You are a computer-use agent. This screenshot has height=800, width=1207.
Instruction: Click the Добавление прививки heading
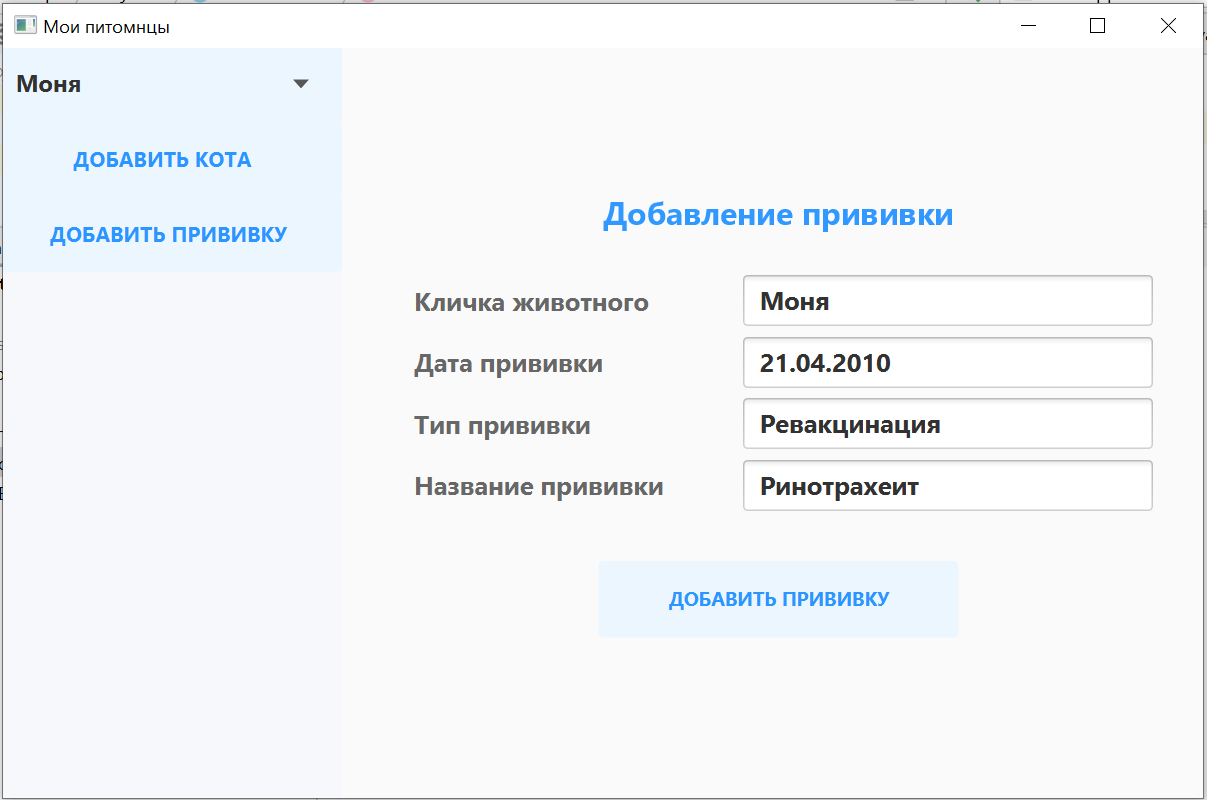(778, 213)
